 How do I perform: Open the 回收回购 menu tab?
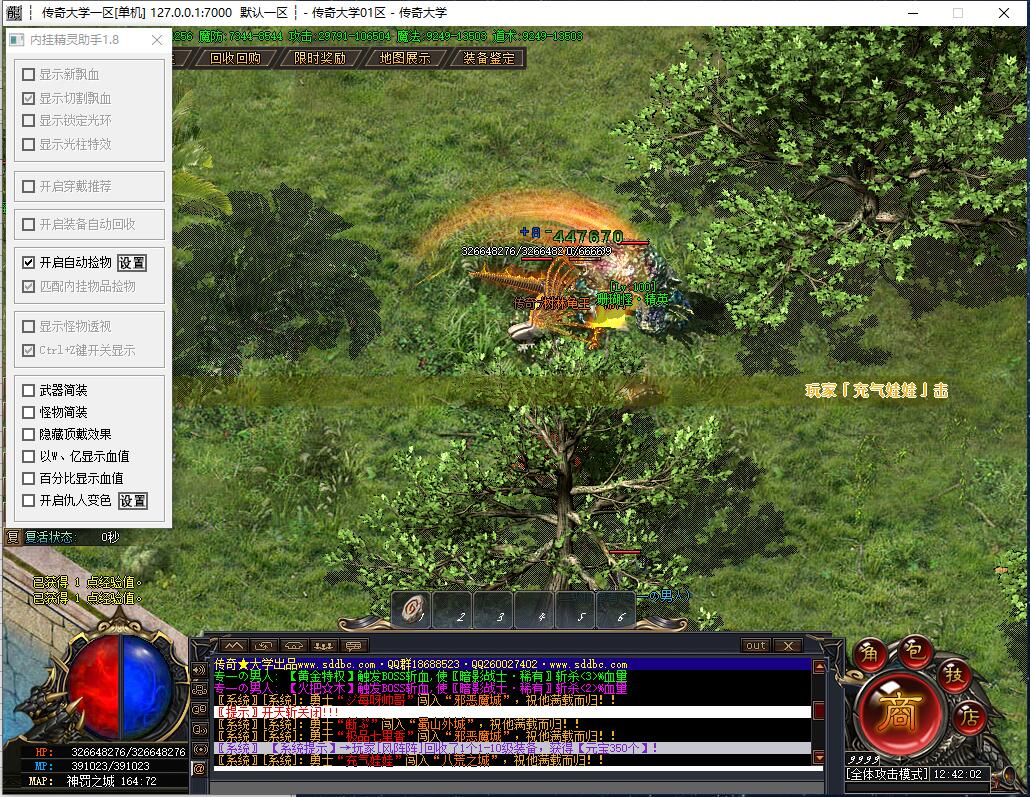(235, 58)
